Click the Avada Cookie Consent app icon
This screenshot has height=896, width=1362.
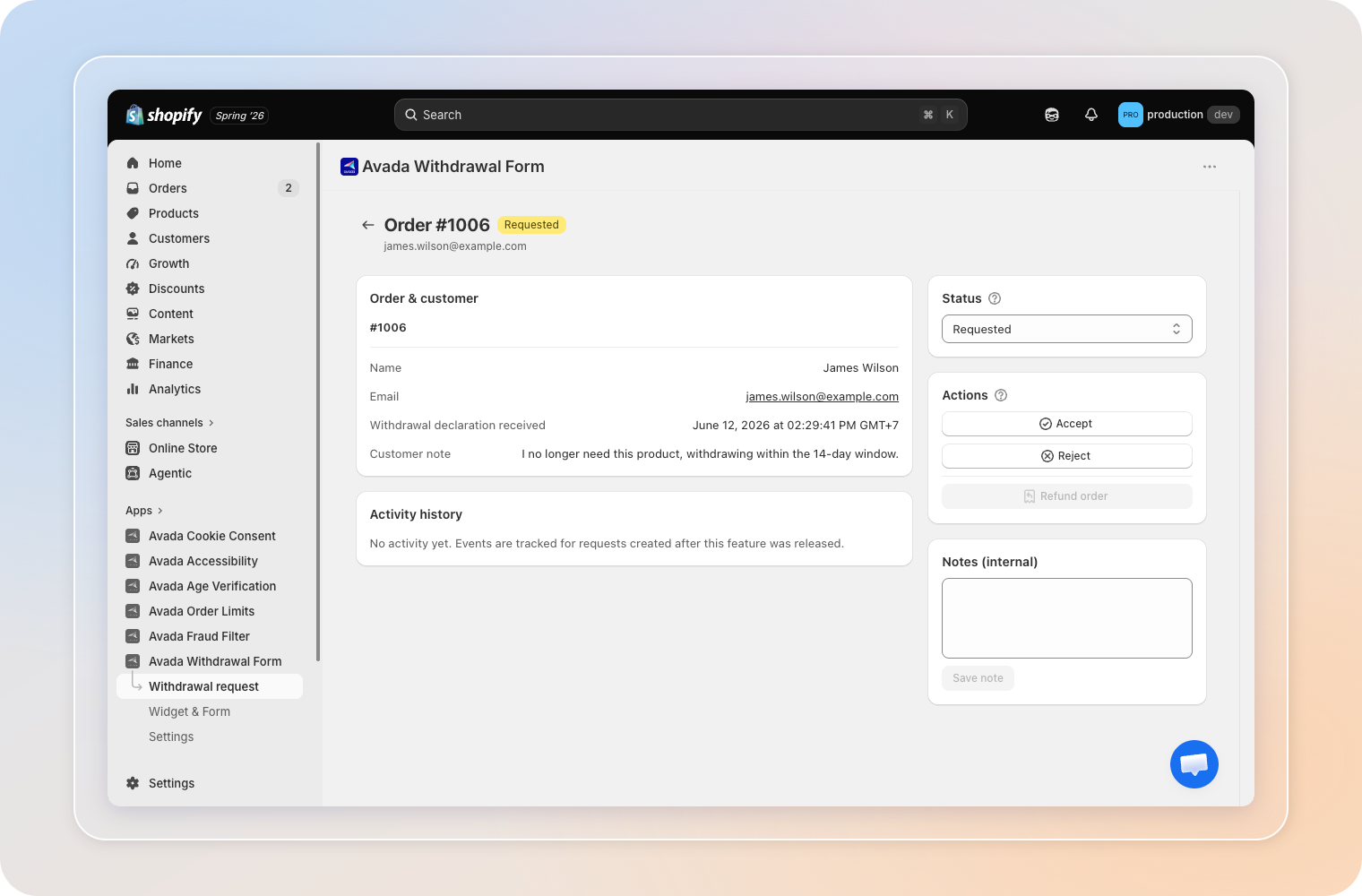[x=133, y=536]
